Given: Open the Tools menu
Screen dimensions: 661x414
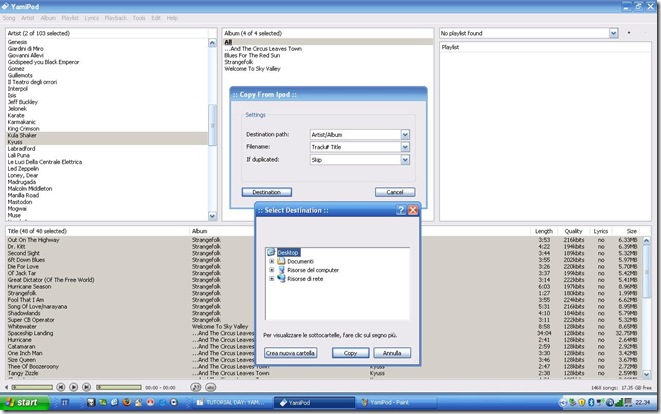Looking at the screenshot, I should [139, 18].
